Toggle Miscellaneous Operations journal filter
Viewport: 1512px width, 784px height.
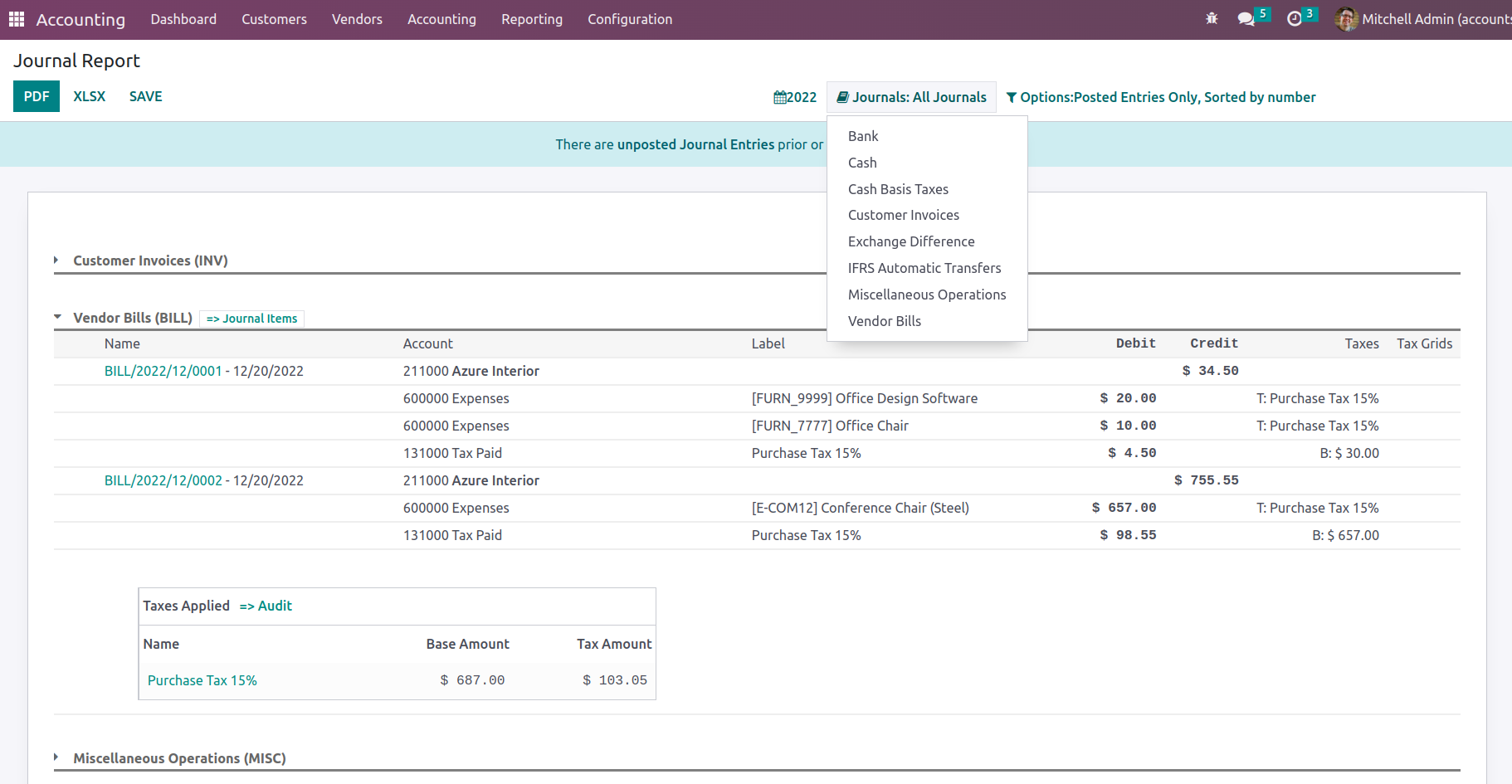click(x=928, y=295)
